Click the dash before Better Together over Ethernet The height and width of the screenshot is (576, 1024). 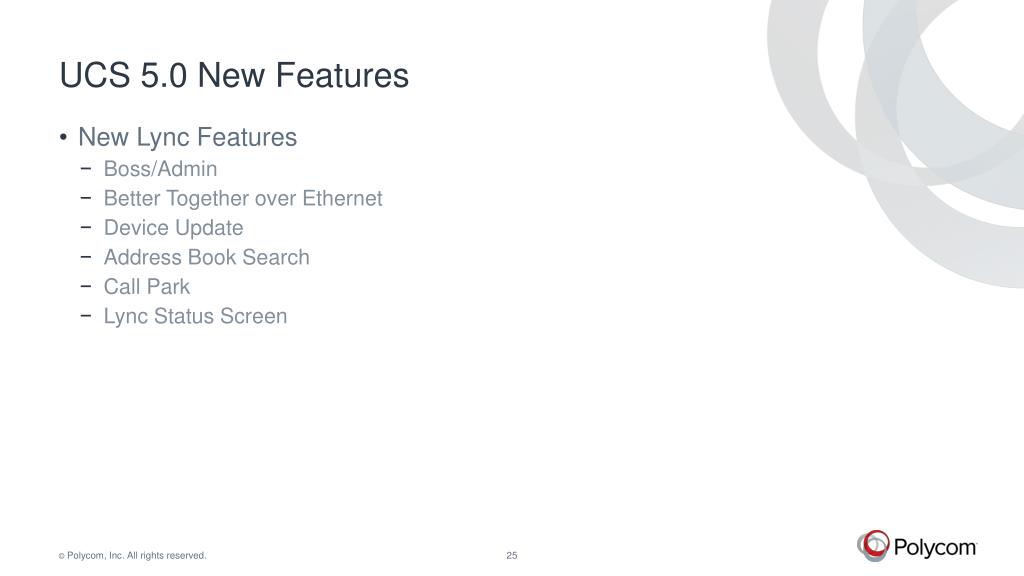pos(86,197)
